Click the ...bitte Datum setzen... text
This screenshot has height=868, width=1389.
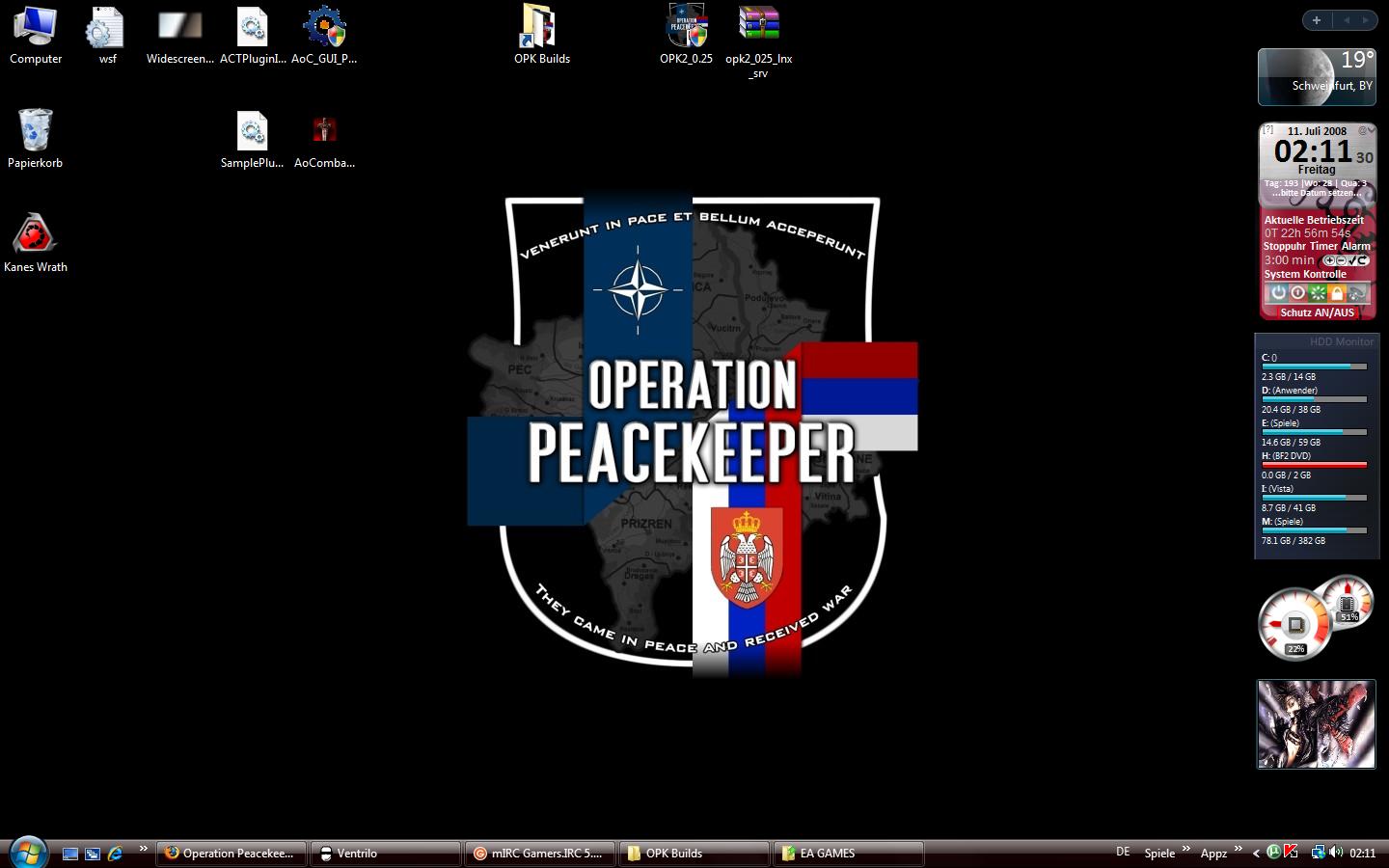(x=1318, y=193)
